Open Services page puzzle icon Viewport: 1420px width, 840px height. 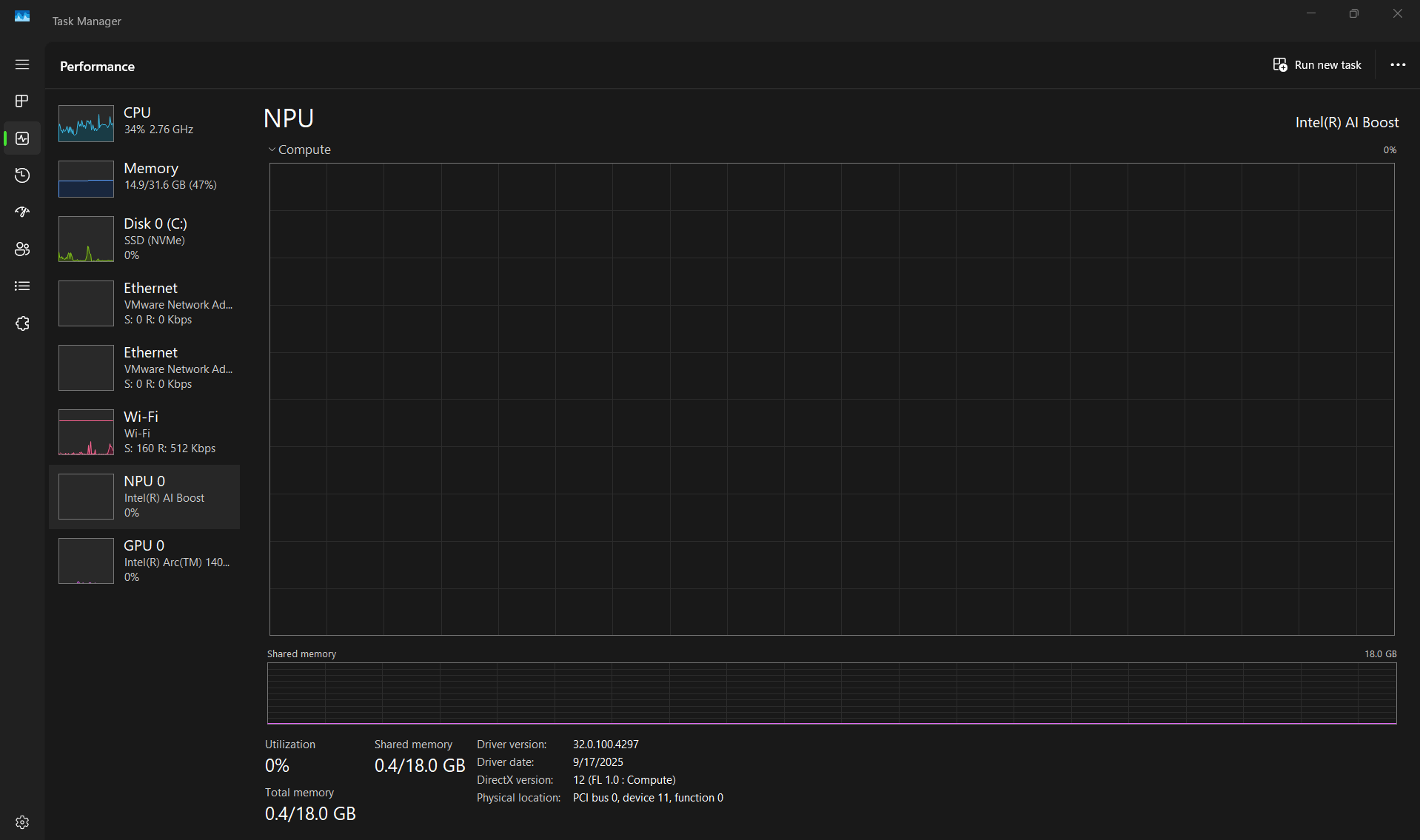22,323
